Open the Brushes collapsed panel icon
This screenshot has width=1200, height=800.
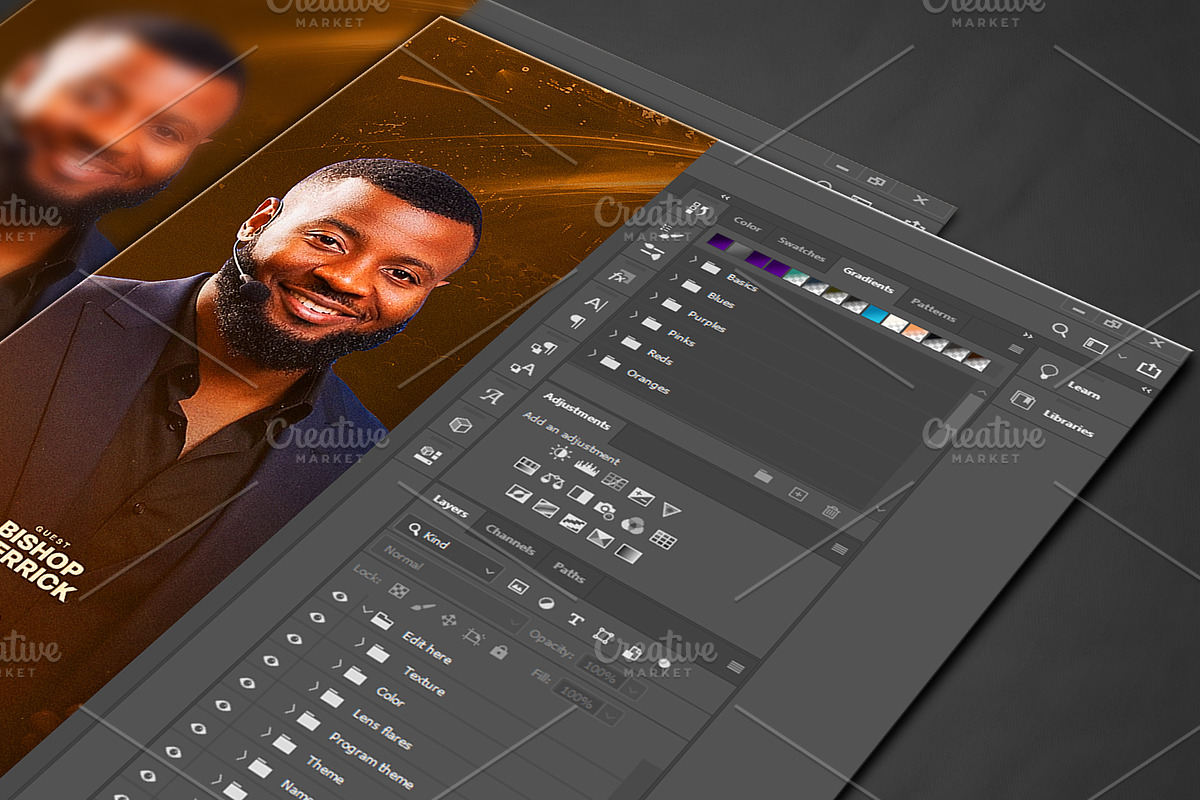tap(651, 250)
